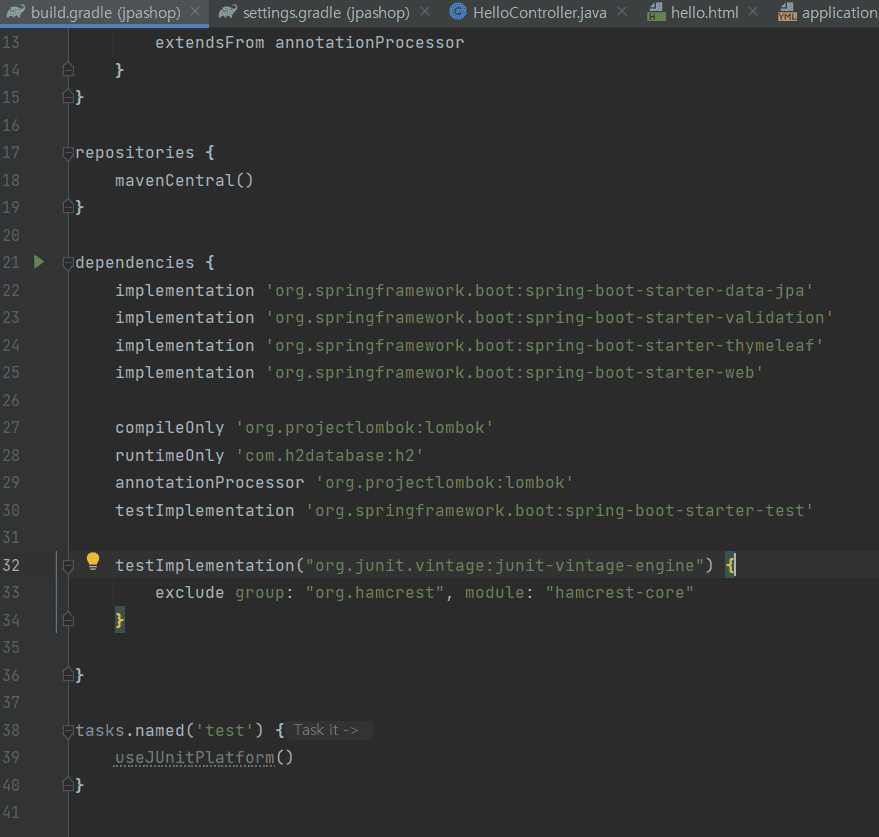Click fold end marker on line 40

pos(68,785)
